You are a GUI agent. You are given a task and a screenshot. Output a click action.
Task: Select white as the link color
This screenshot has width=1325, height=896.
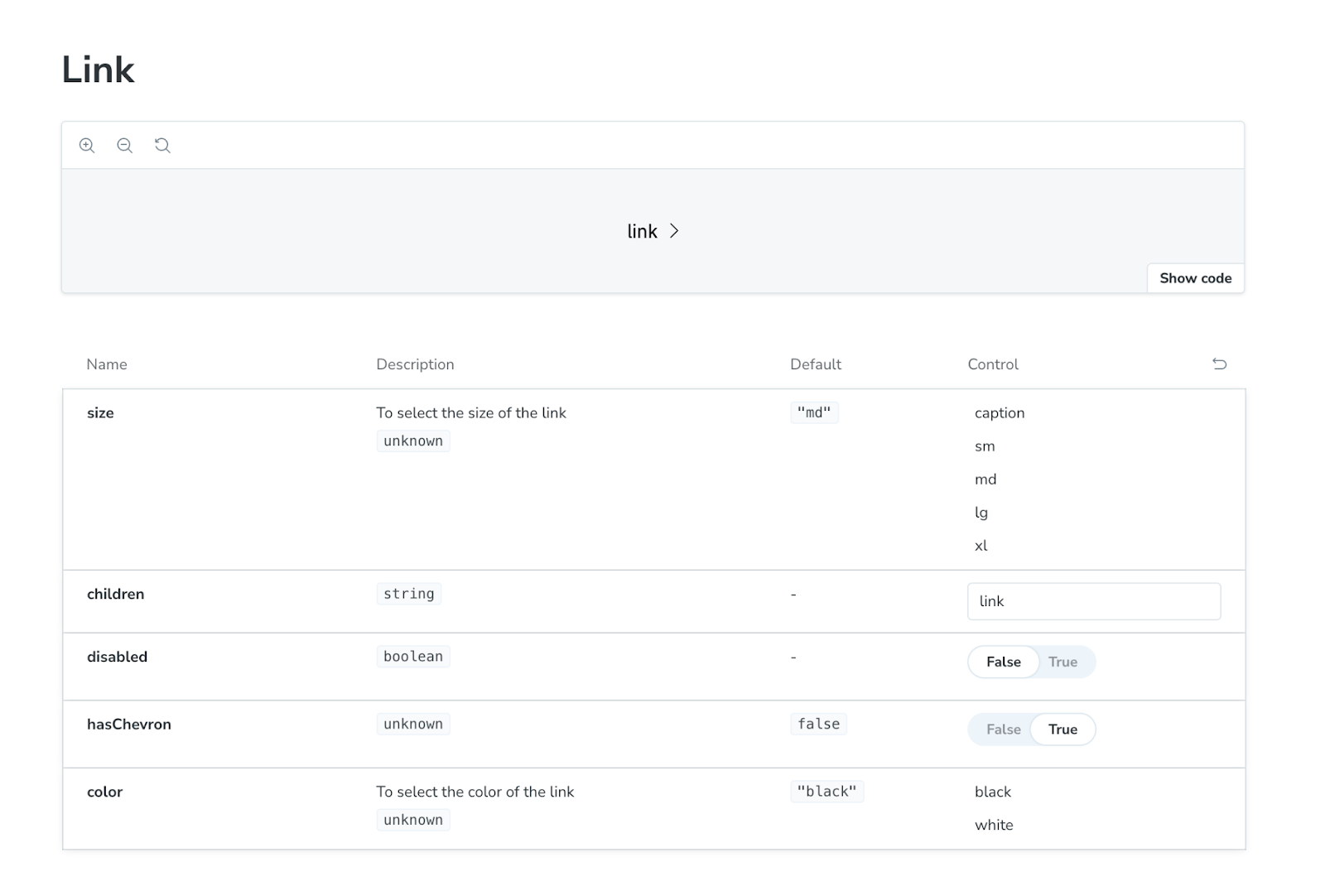pyautogui.click(x=994, y=825)
